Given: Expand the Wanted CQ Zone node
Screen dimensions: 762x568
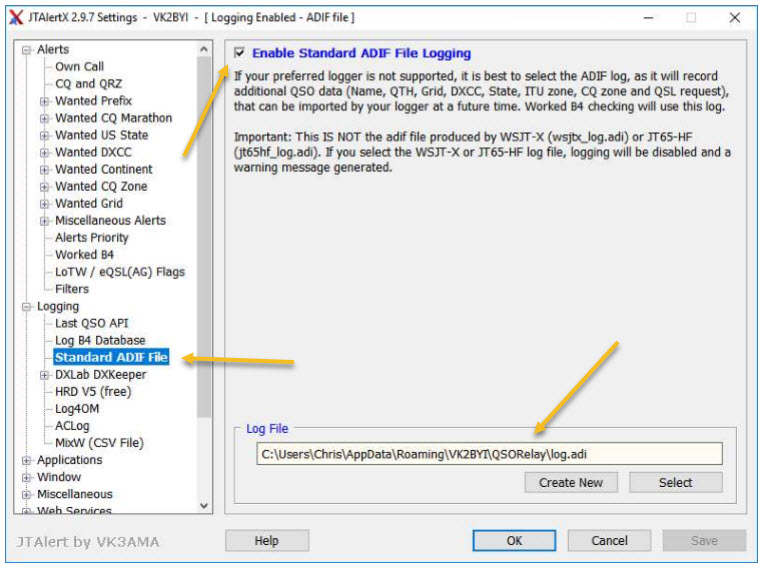Looking at the screenshot, I should [x=44, y=187].
